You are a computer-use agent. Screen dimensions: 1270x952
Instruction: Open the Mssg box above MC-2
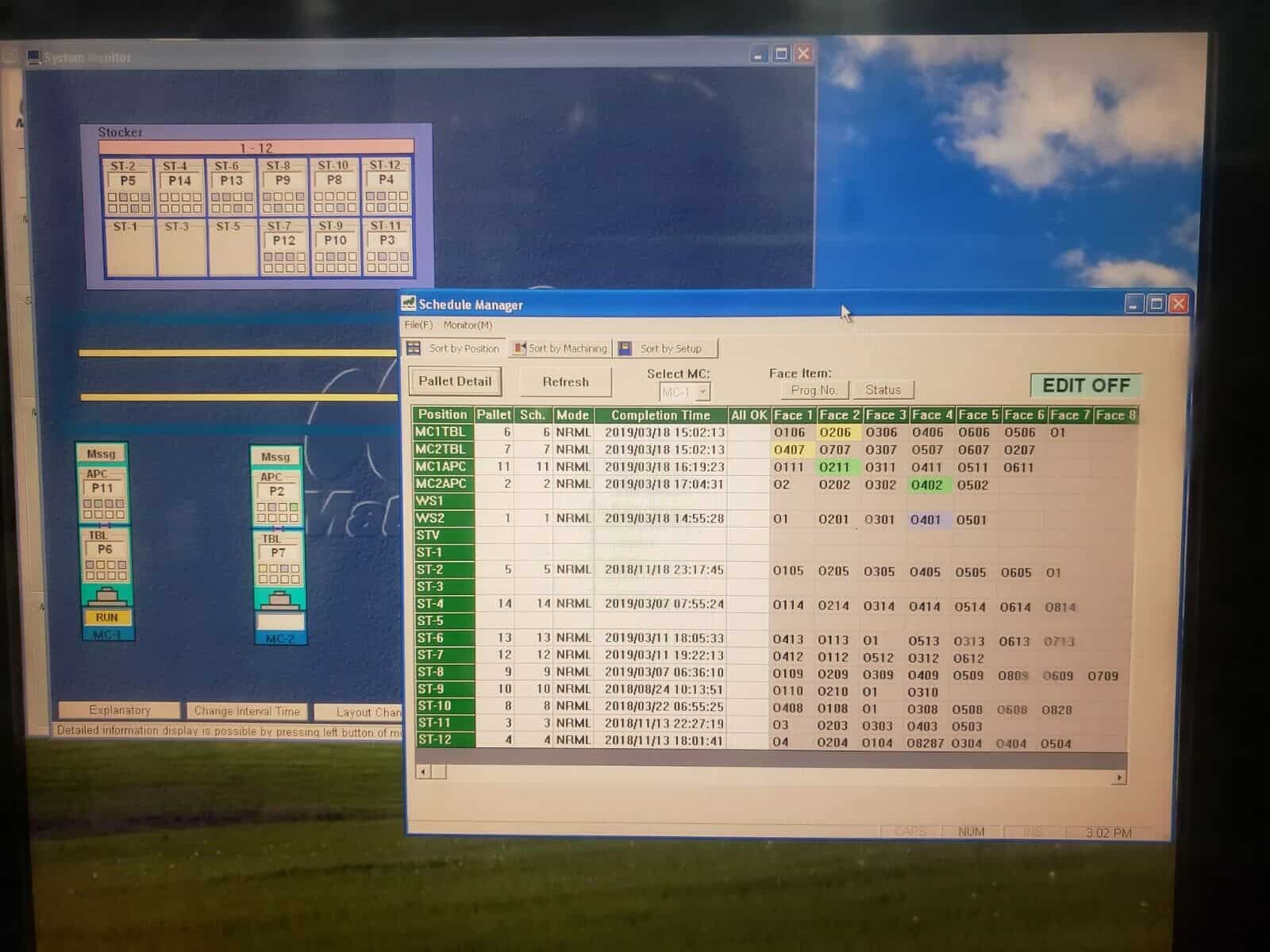pos(275,457)
